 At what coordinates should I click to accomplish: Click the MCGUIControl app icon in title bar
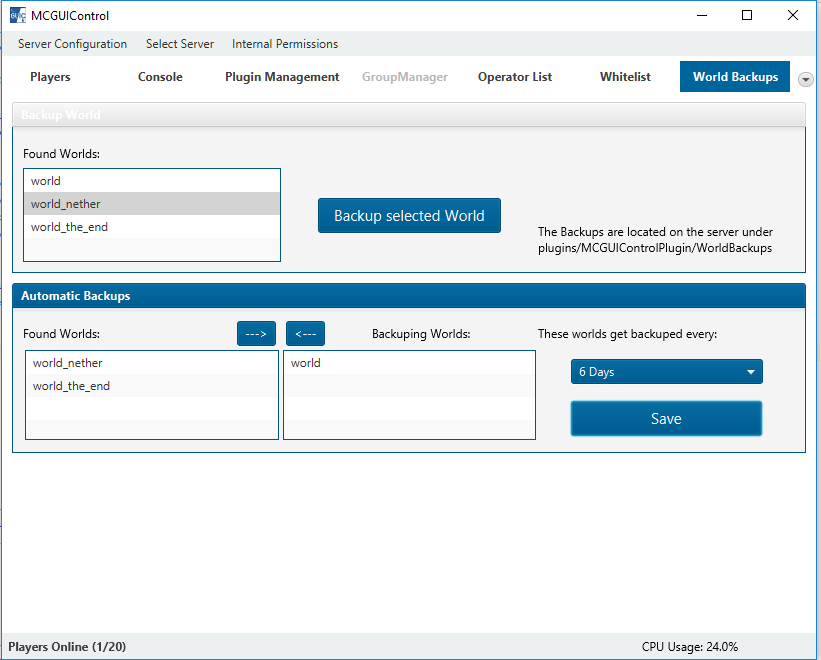coord(16,16)
